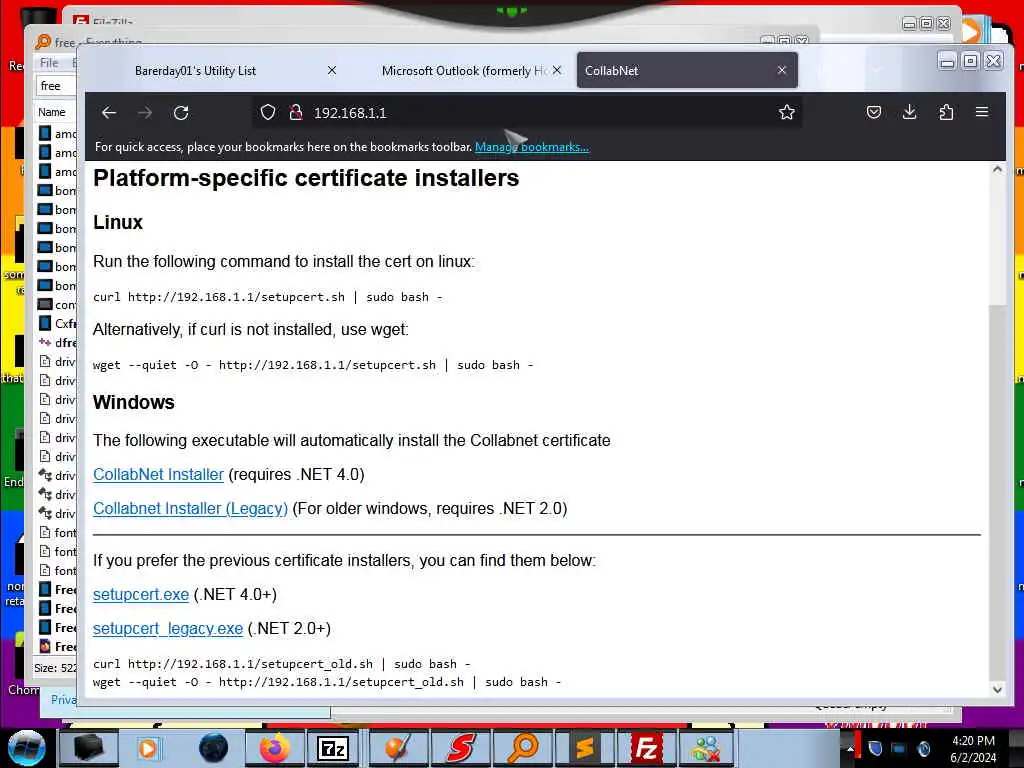Screen dimensions: 1024x768
Task: Open the orange ball taskbar icon
Action: pos(398,748)
